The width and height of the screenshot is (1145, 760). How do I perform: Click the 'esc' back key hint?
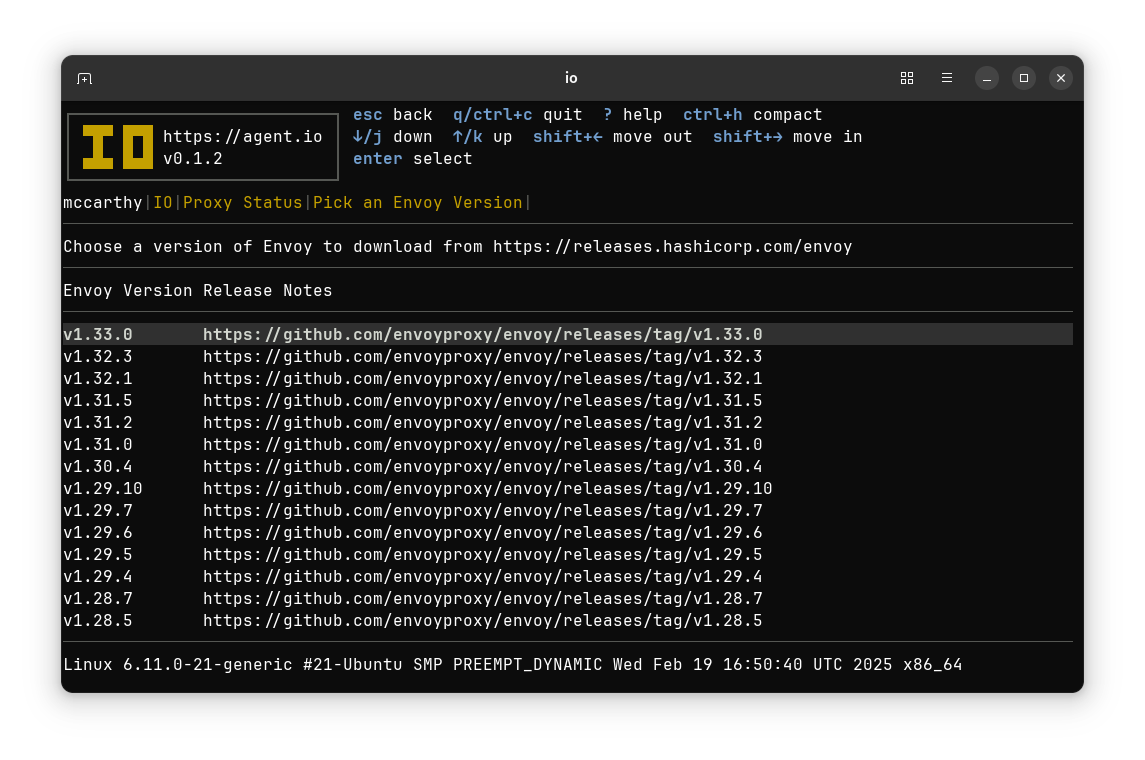click(x=393, y=115)
